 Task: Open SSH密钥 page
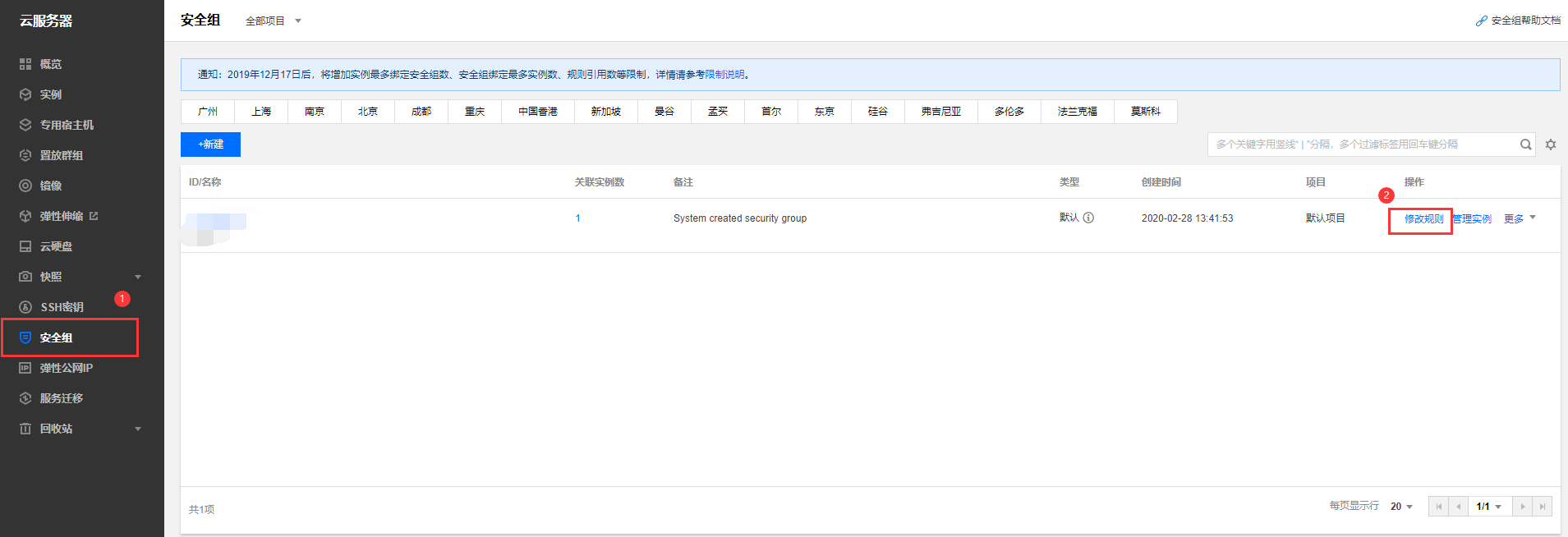pyautogui.click(x=62, y=307)
